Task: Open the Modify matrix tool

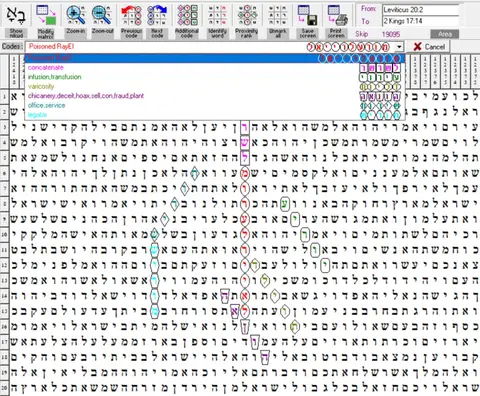Action: (46, 15)
